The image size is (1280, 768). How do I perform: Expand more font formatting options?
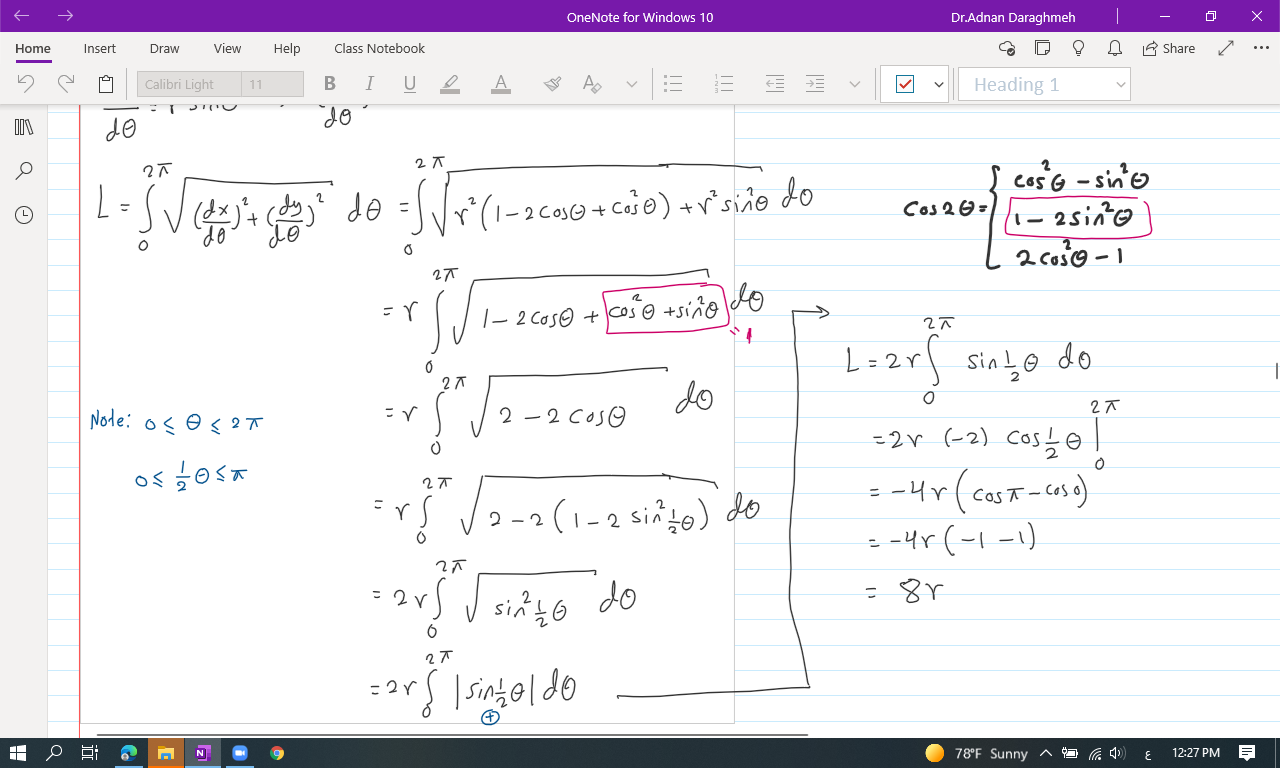632,84
